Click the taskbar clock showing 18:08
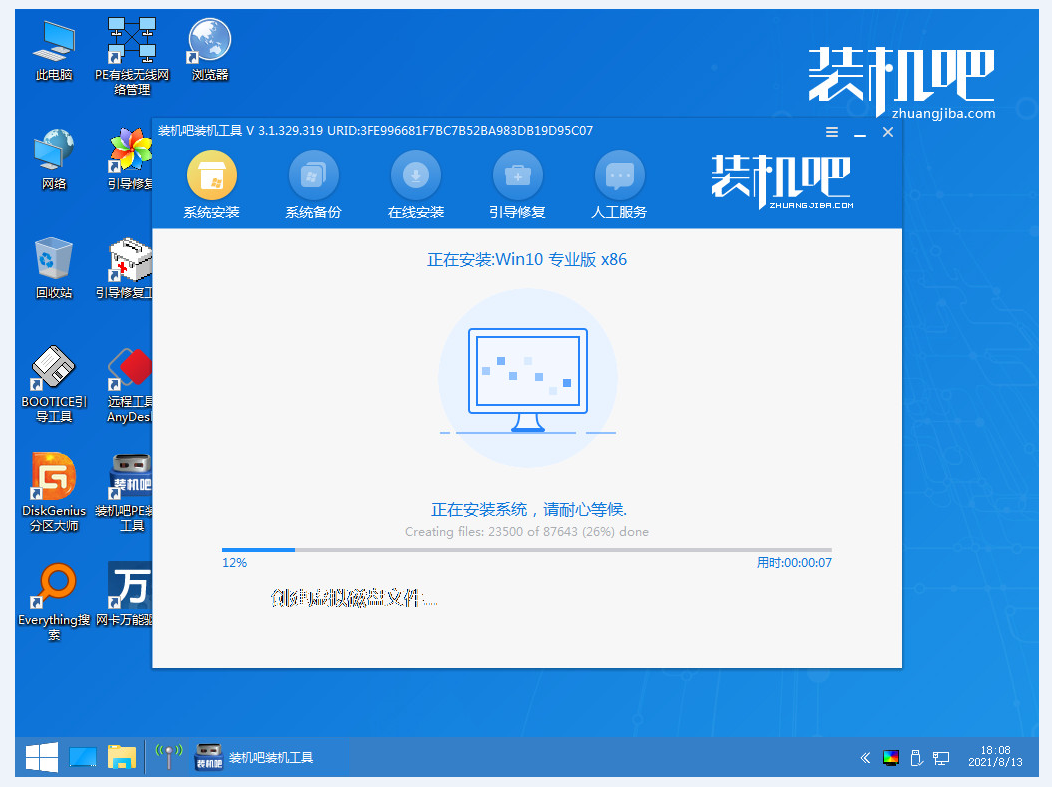1052x787 pixels. [995, 757]
